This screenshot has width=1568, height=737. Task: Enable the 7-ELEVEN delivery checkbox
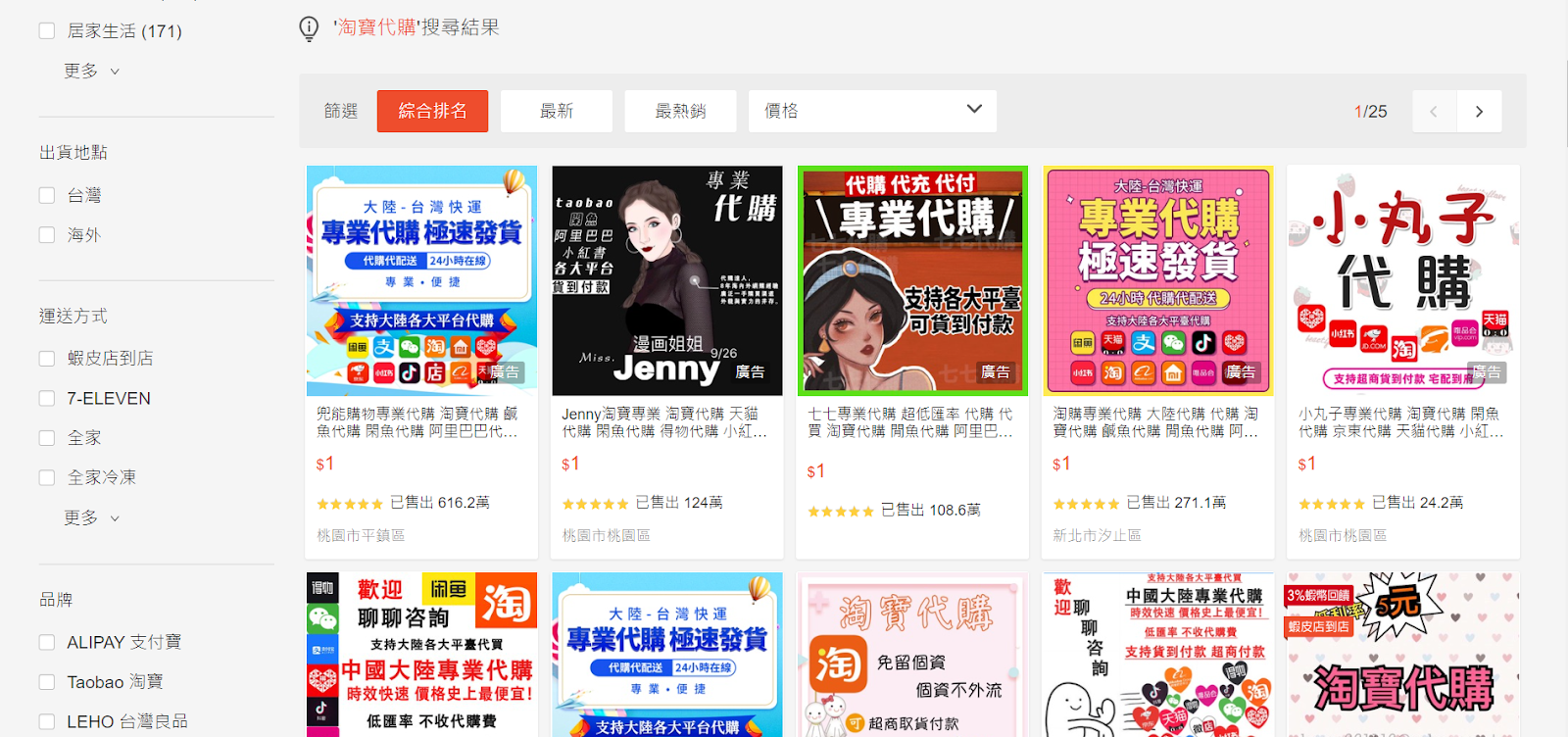tap(47, 398)
